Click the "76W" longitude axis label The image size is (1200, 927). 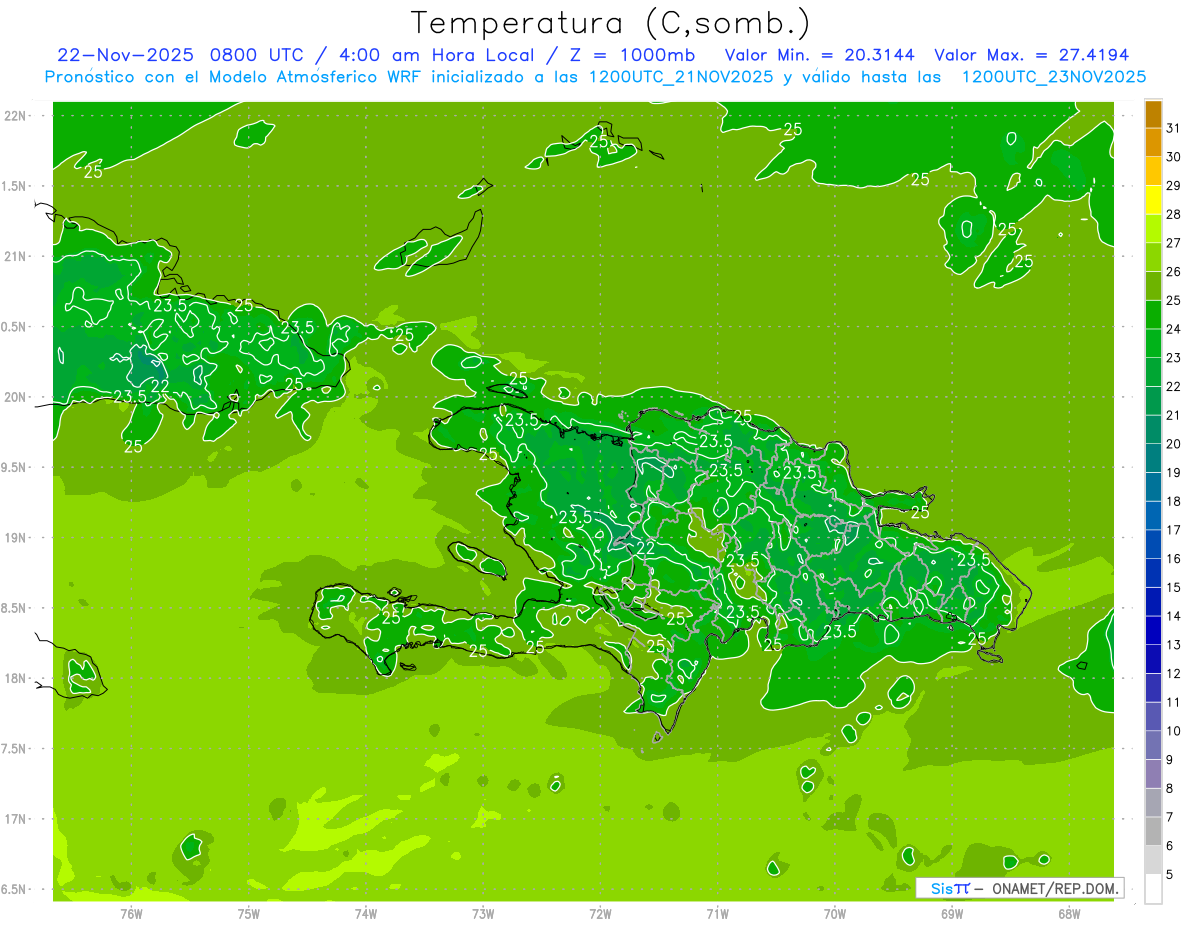pyautogui.click(x=131, y=914)
